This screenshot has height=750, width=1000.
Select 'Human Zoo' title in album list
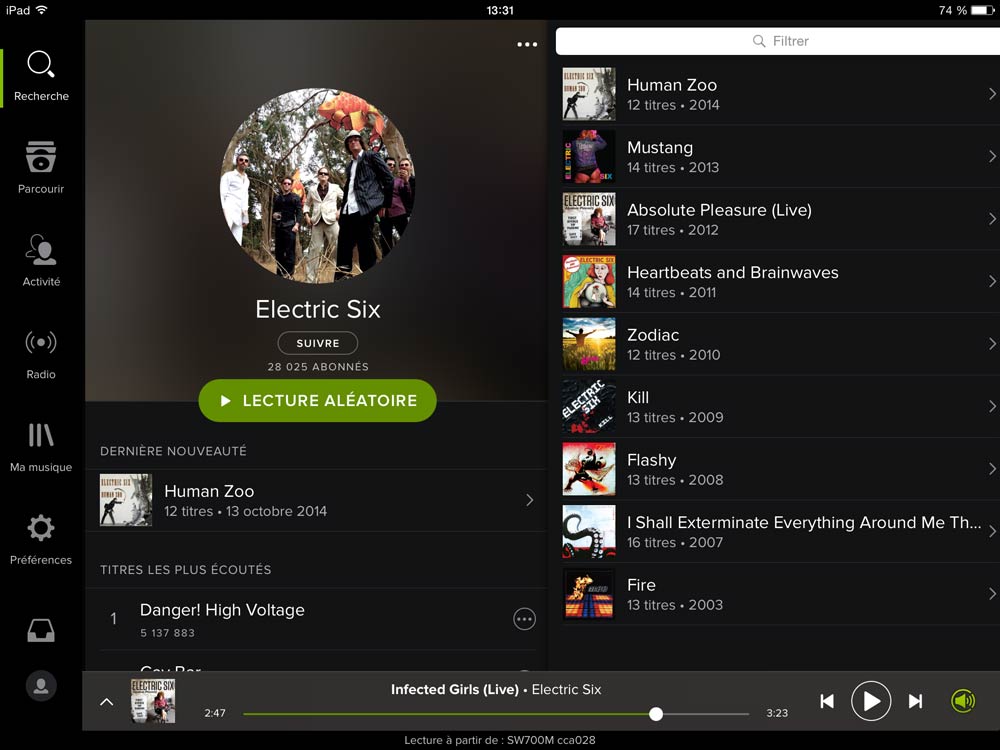[672, 85]
